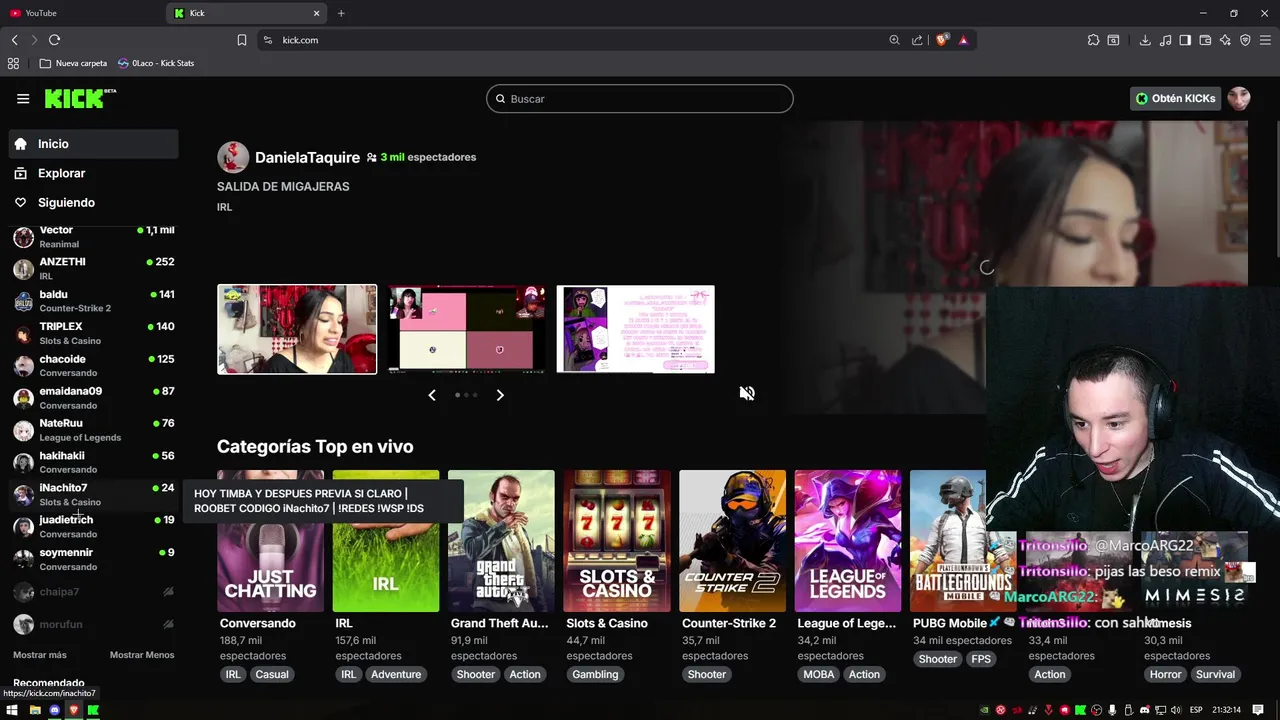Select the first featured stream thumbnail
The image size is (1280, 720).
297,329
